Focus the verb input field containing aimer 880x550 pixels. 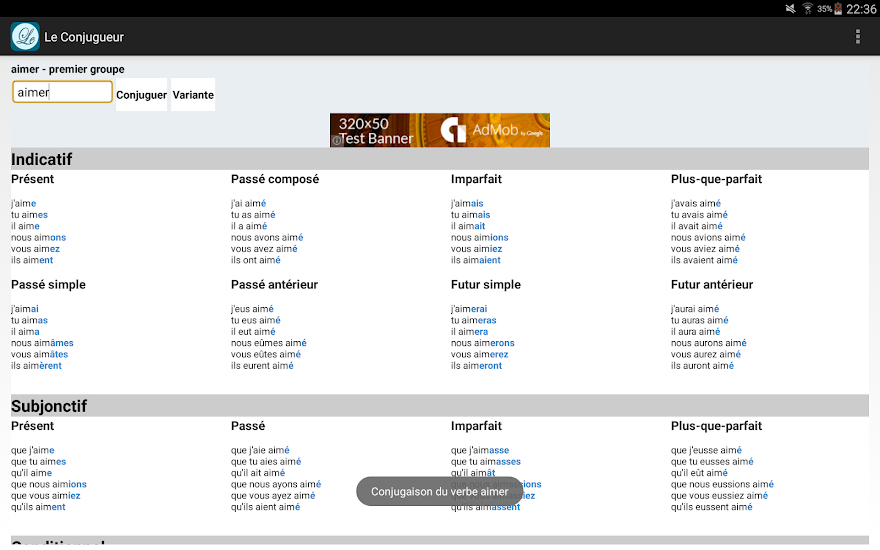(x=62, y=92)
